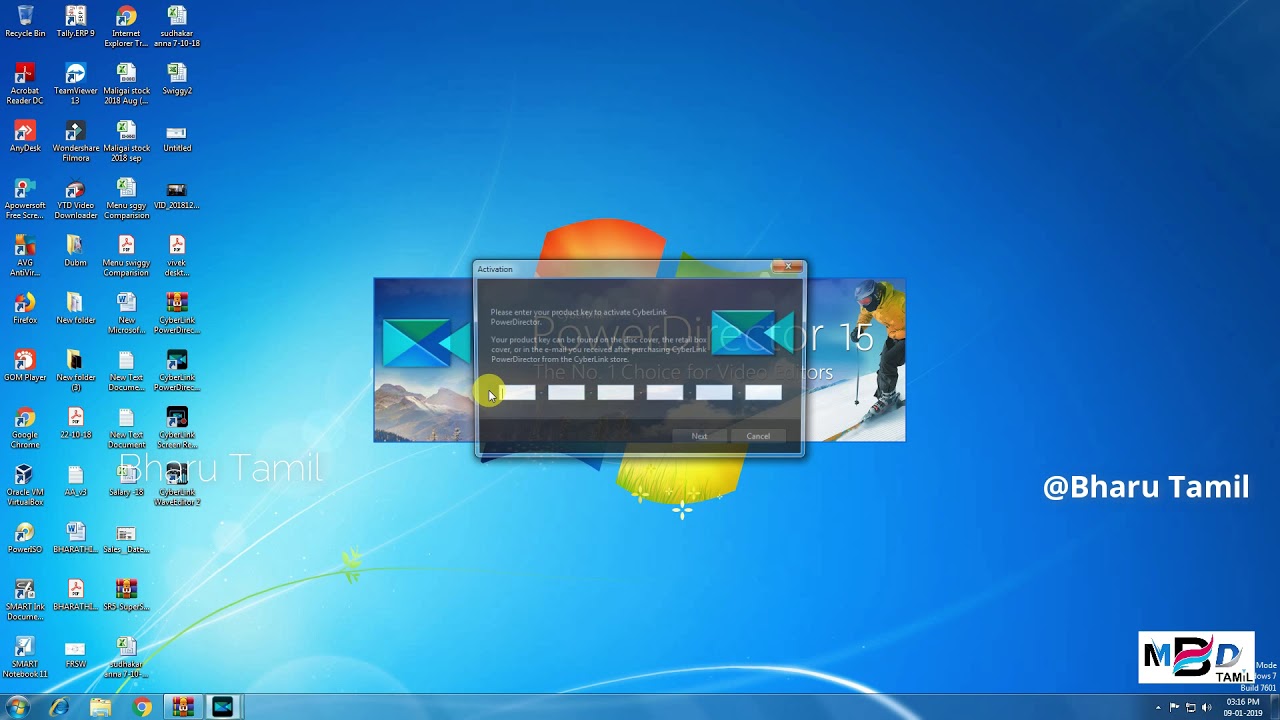Viewport: 1280px width, 720px height.
Task: Click the sixth product key field
Action: click(x=763, y=393)
